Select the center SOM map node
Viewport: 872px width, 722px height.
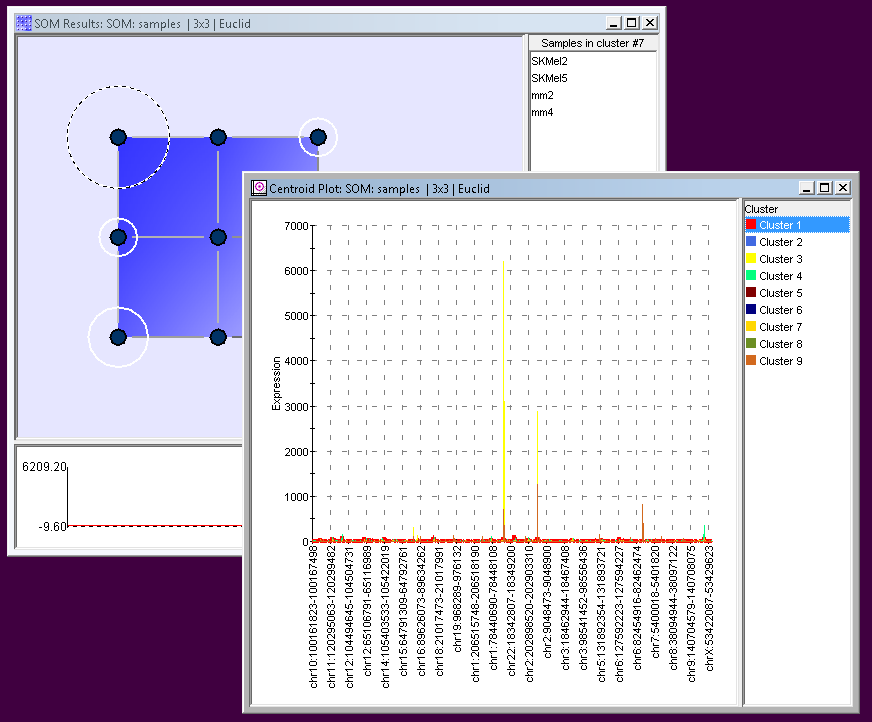[218, 237]
